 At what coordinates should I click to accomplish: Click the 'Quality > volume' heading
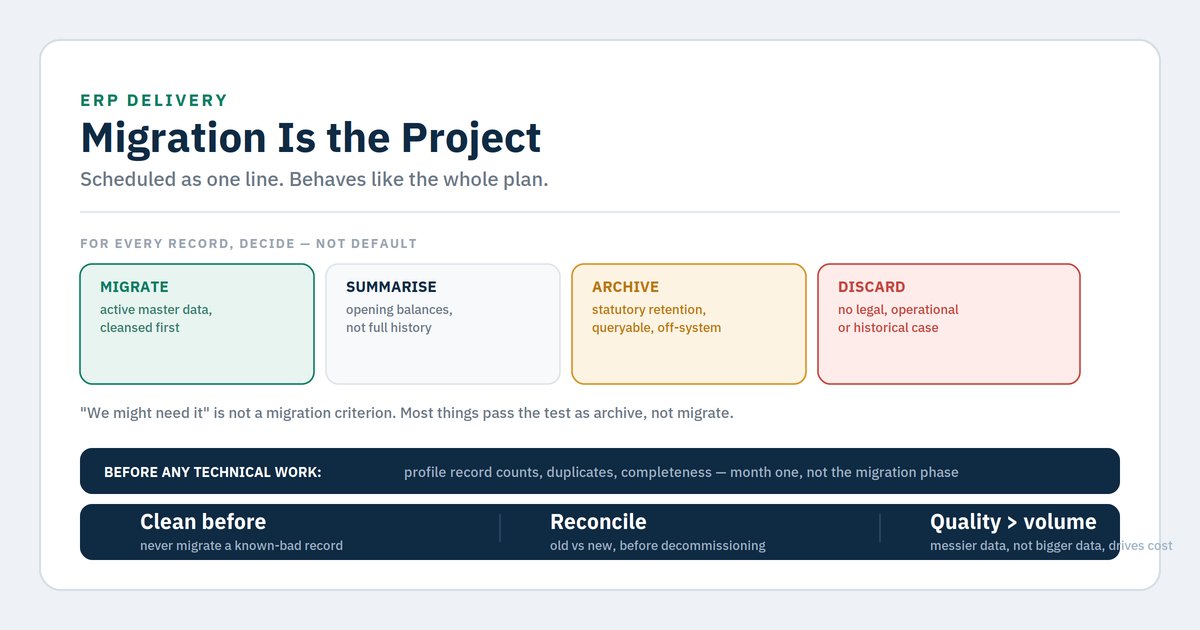(1013, 522)
